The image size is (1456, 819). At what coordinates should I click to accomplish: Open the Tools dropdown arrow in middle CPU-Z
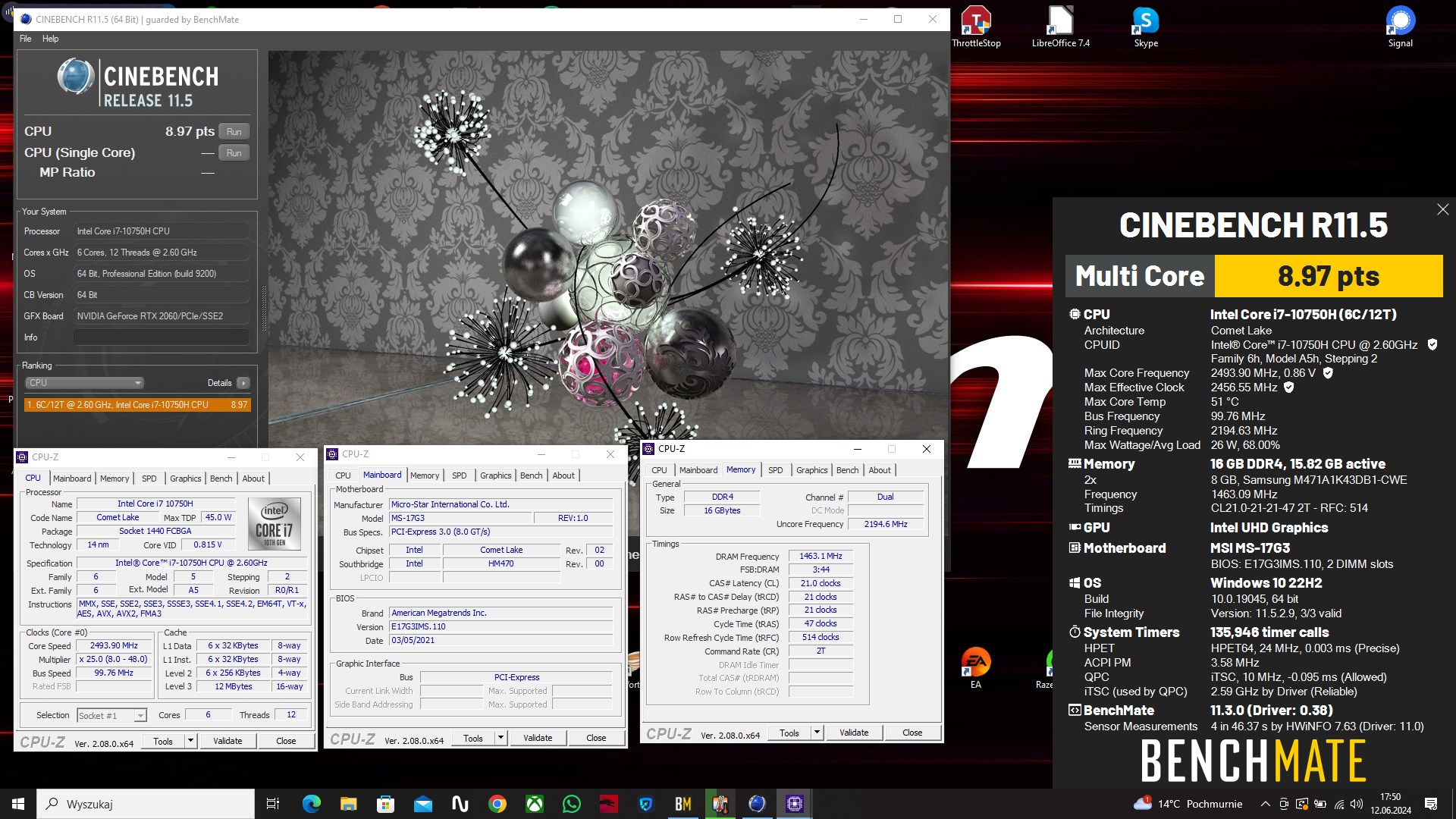(x=501, y=738)
